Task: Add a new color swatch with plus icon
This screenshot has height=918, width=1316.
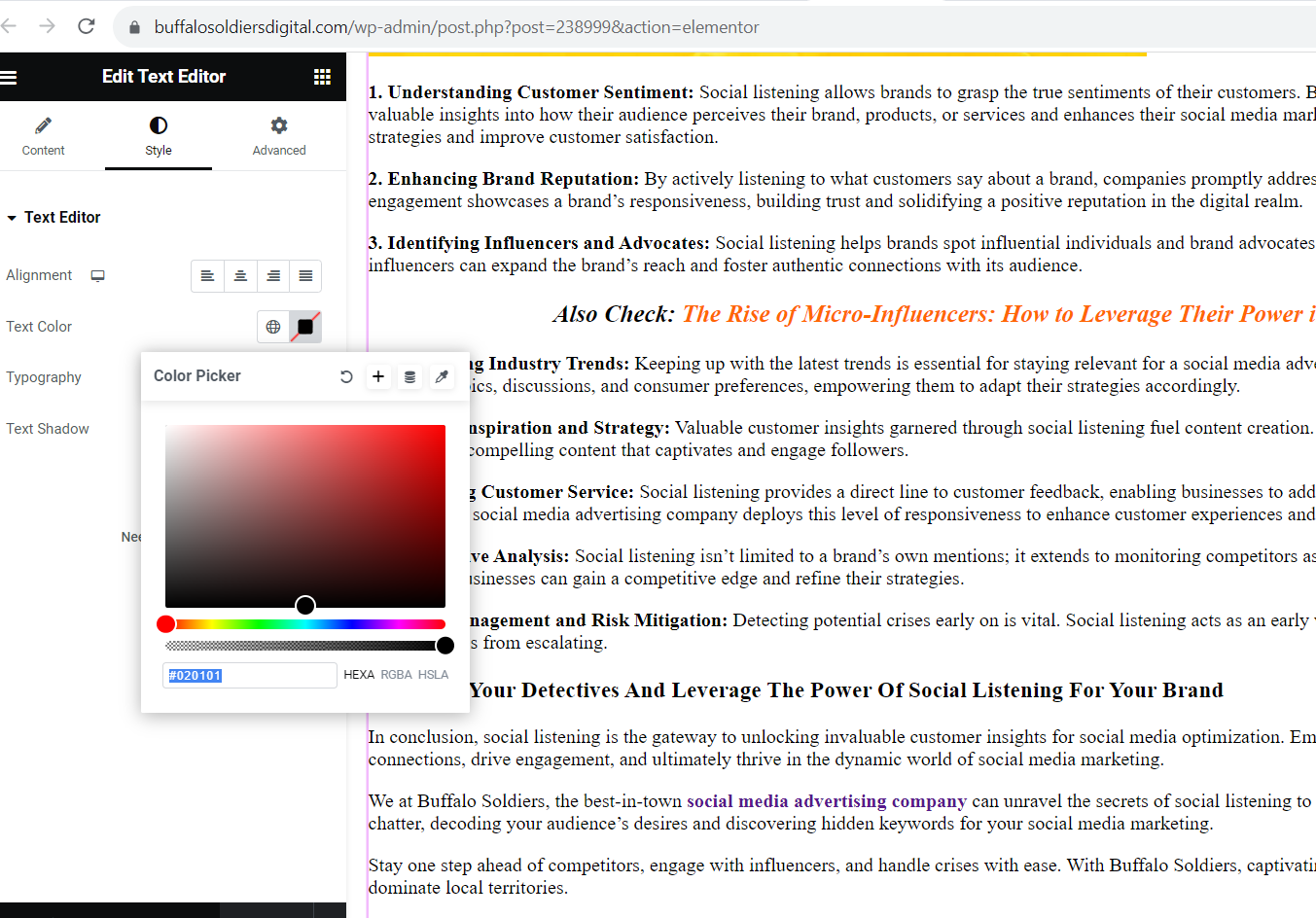Action: click(x=378, y=376)
